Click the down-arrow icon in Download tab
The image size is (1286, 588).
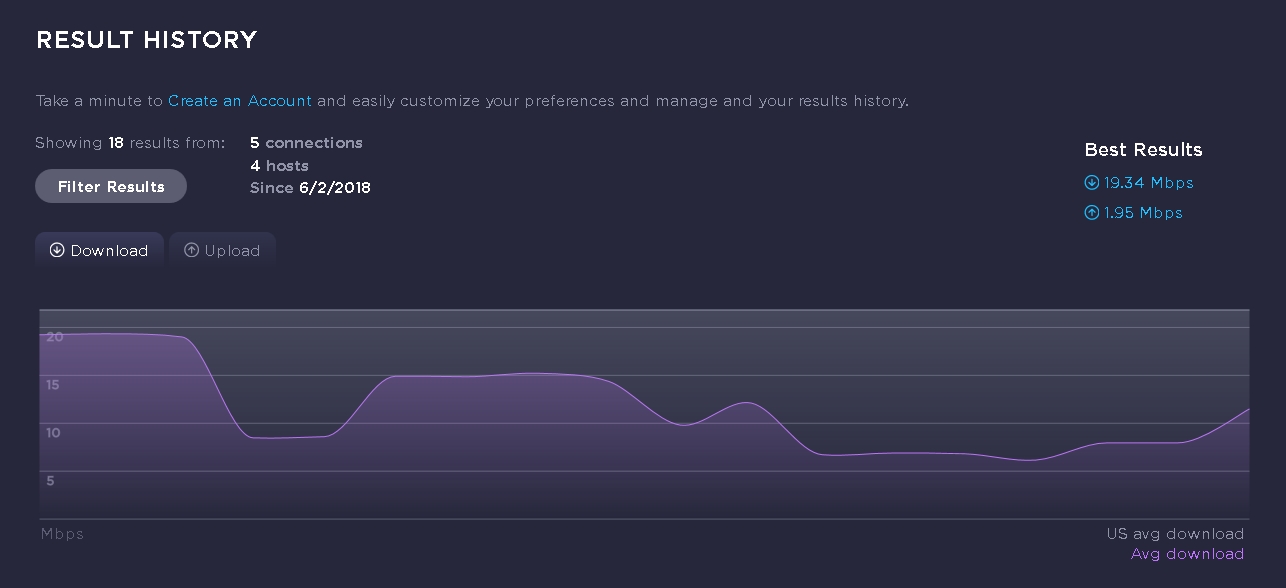pyautogui.click(x=57, y=251)
